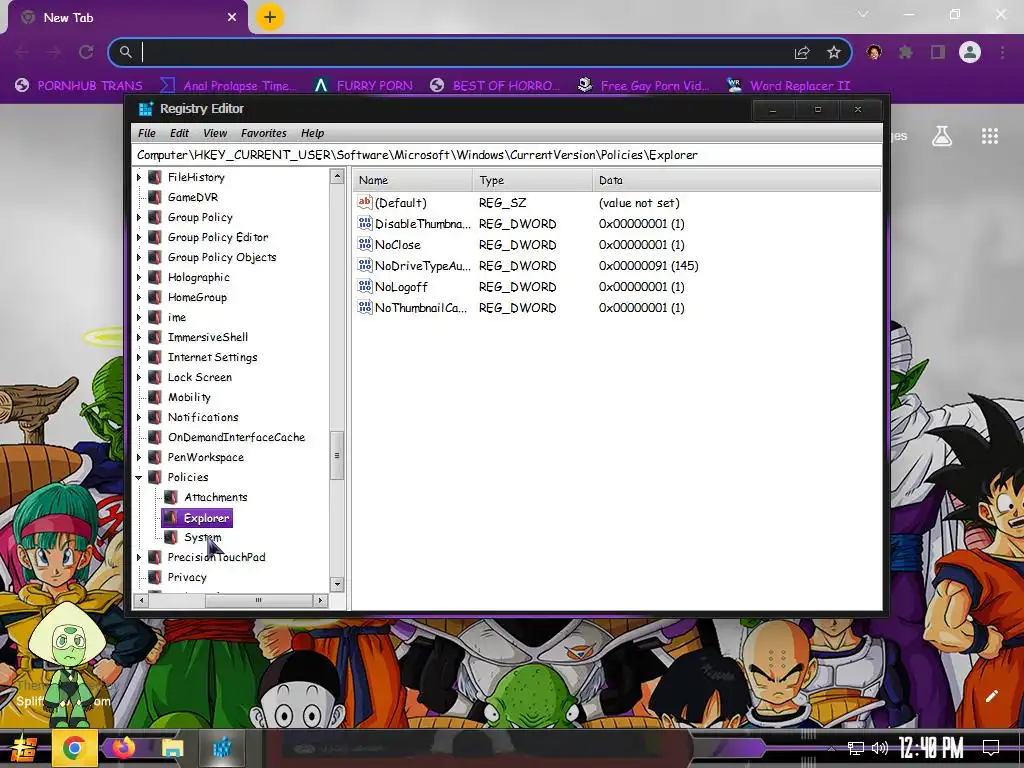Open the Help menu in Registry Editor

click(312, 133)
